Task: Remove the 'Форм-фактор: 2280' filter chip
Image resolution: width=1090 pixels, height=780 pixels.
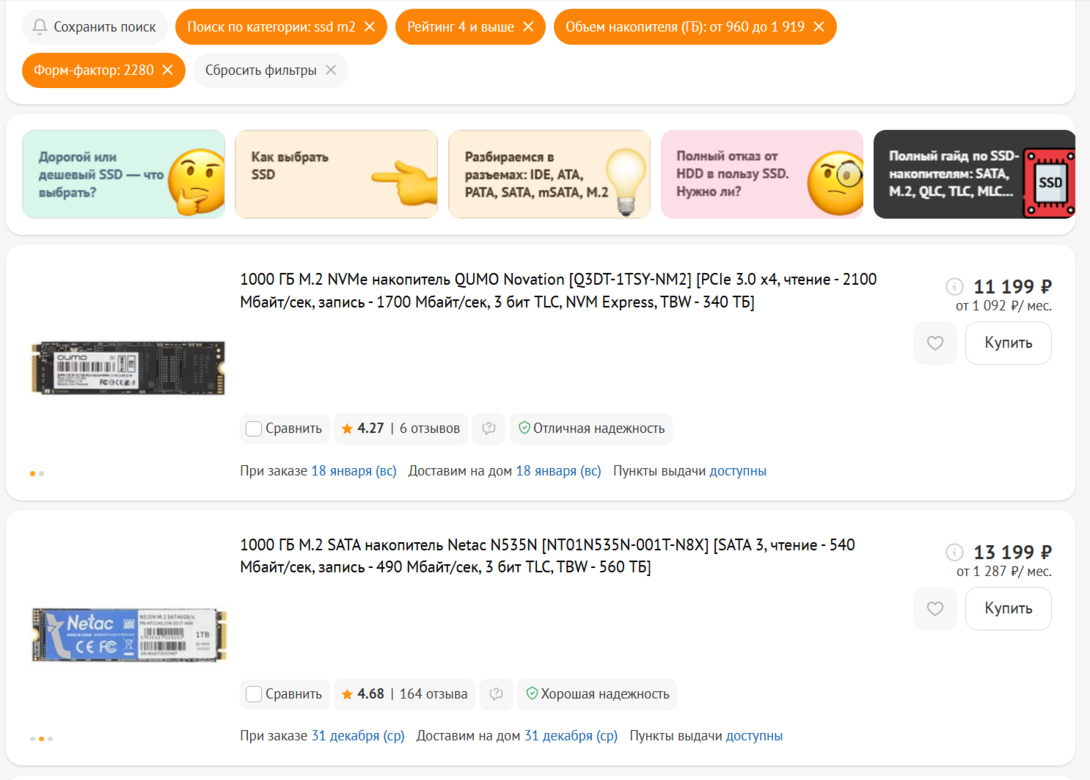Action: coord(167,70)
